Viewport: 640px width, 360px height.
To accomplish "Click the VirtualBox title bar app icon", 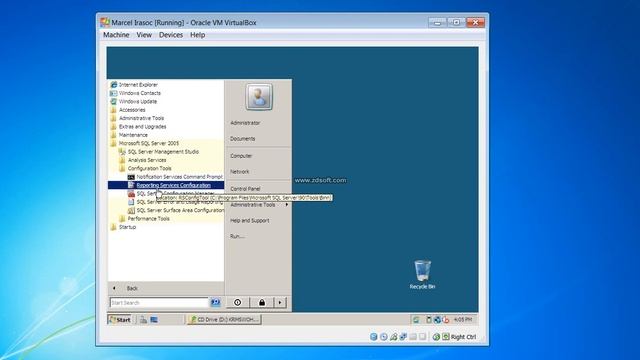I will point(105,22).
